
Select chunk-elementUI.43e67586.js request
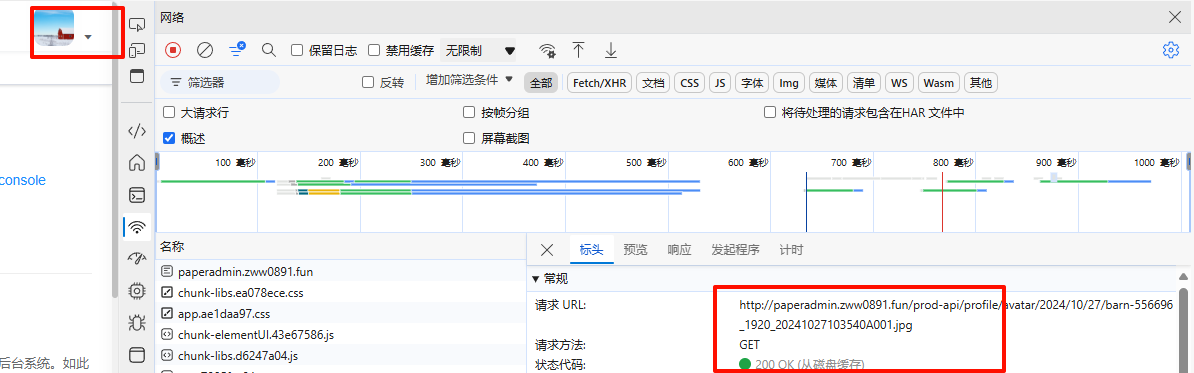pos(340,334)
